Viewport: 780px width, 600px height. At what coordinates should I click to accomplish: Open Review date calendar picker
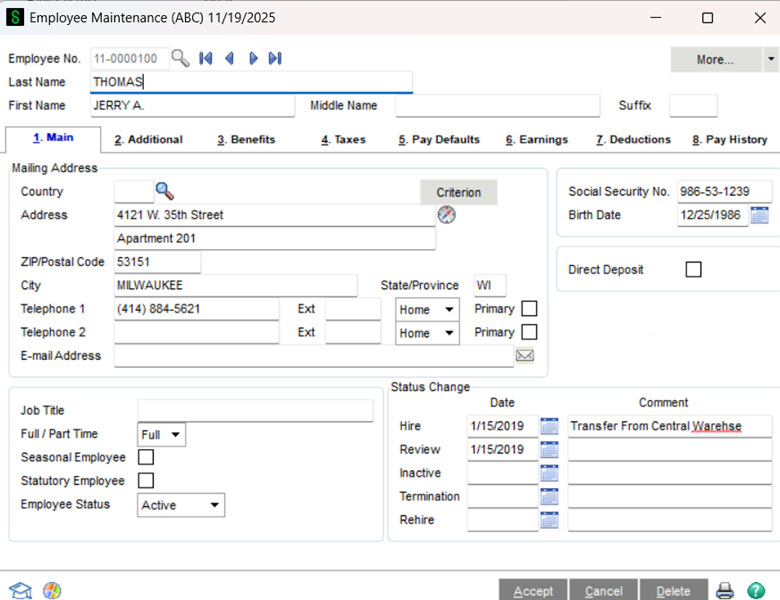point(549,449)
